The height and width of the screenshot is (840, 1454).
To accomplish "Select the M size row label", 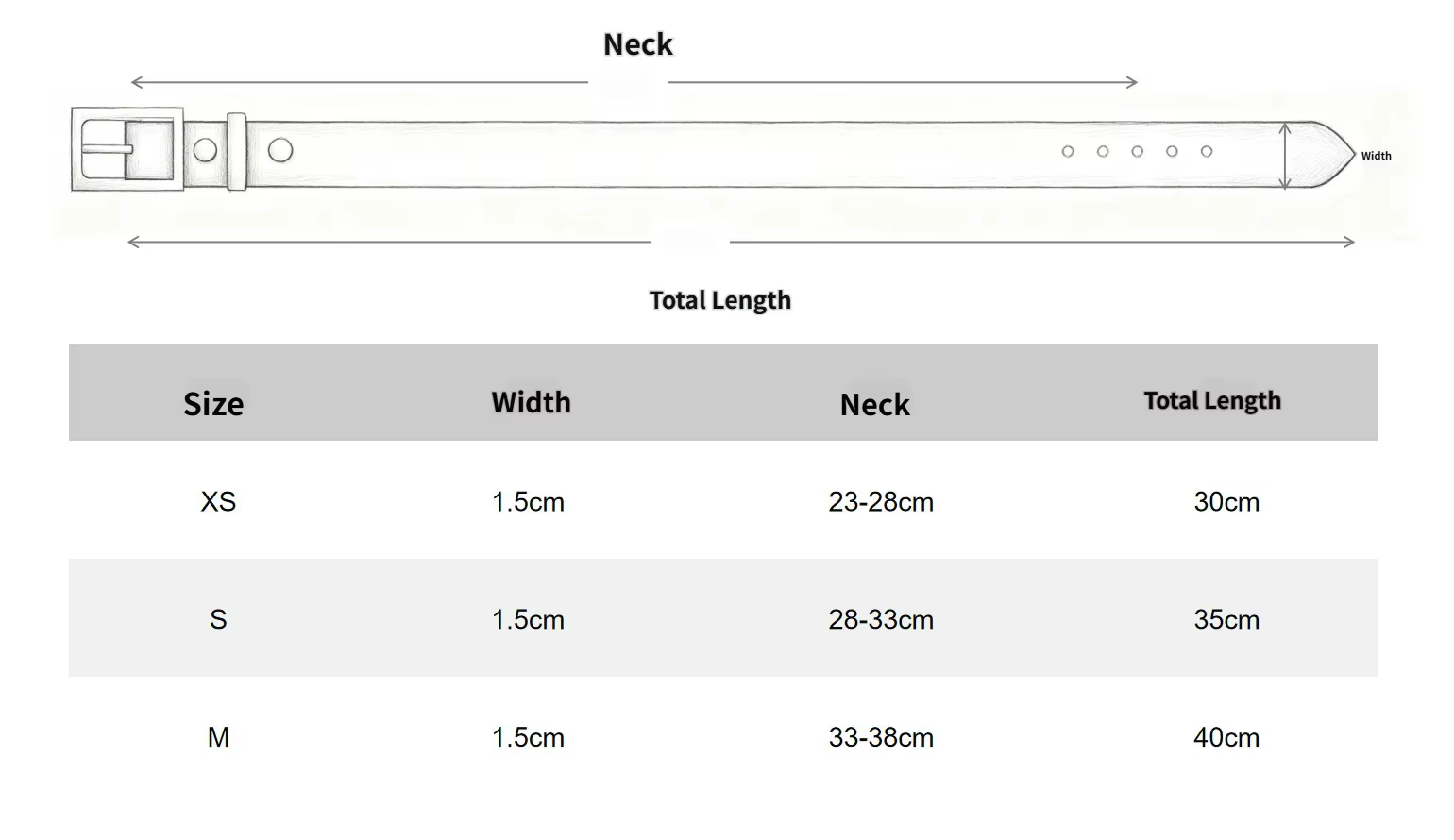I will coord(218,737).
